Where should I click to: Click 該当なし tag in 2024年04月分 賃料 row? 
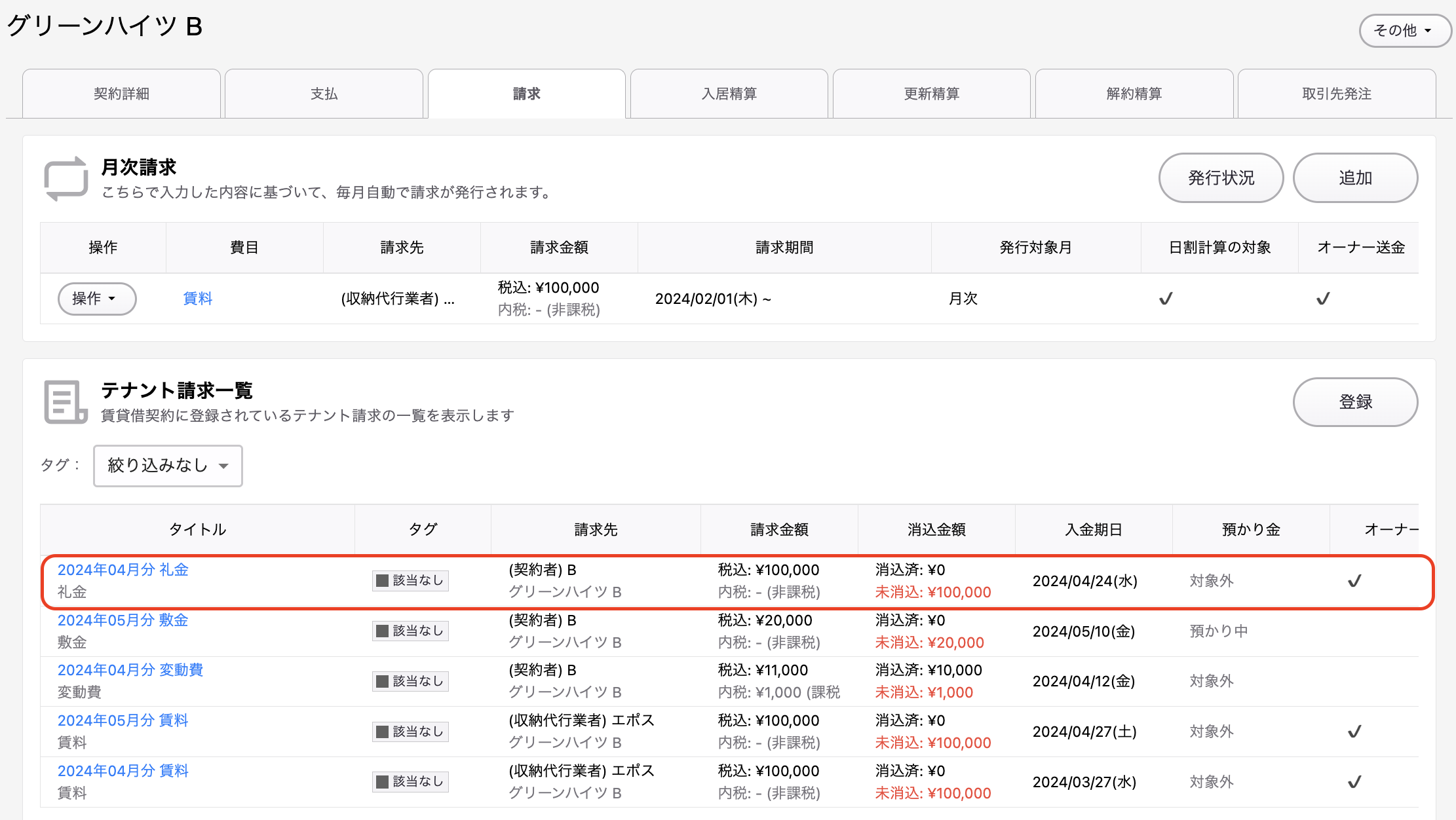[410, 781]
